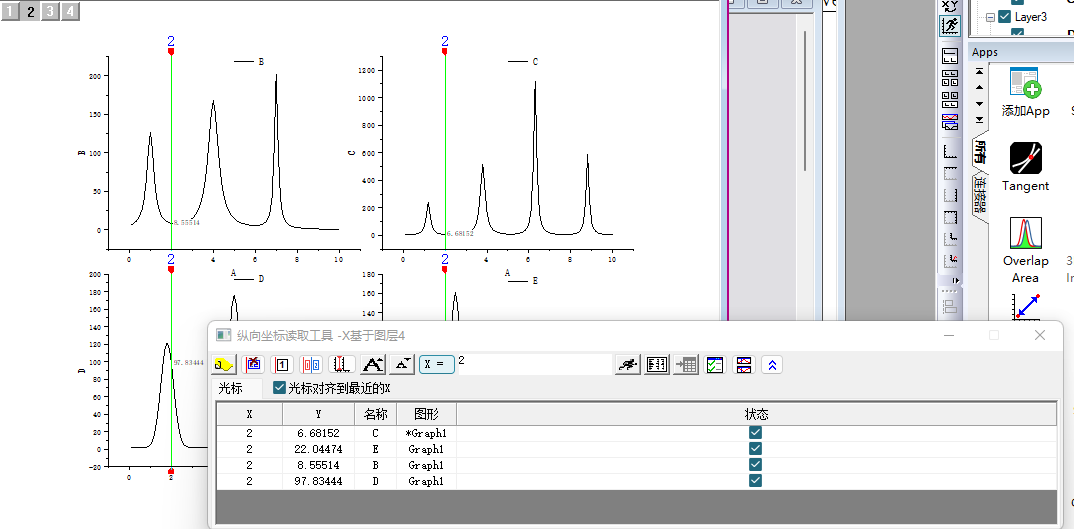Uncheck the status checkbox for row C
This screenshot has width=1074, height=529.
pos(756,433)
